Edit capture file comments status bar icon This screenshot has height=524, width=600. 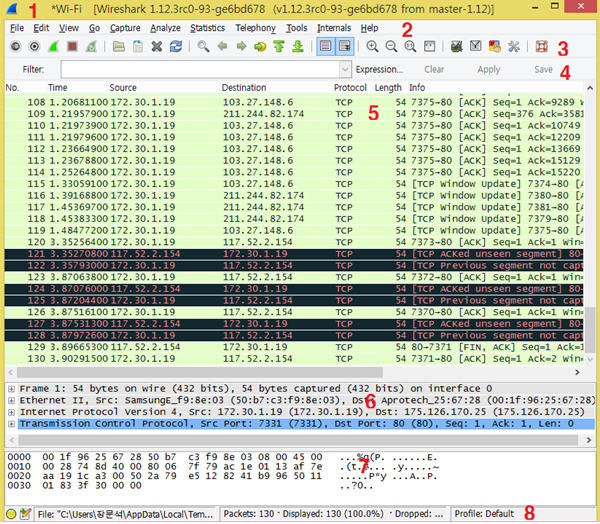click(25, 514)
